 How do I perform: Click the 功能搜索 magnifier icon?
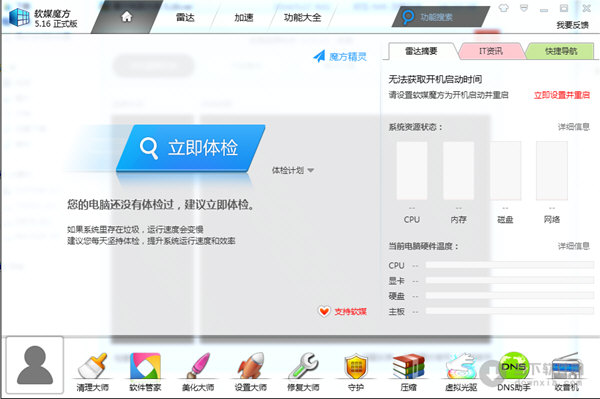(x=408, y=16)
